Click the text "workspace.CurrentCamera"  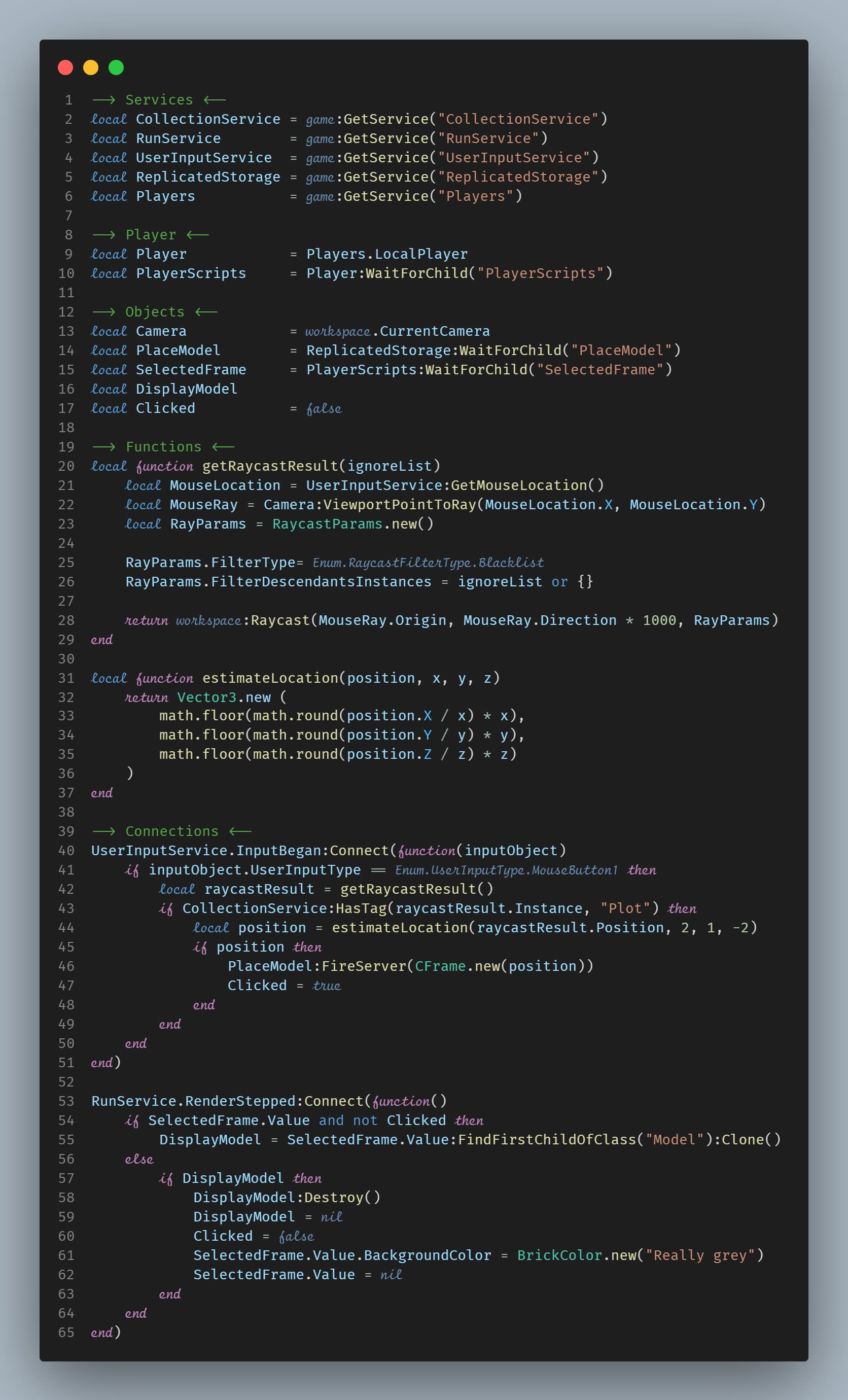[398, 331]
